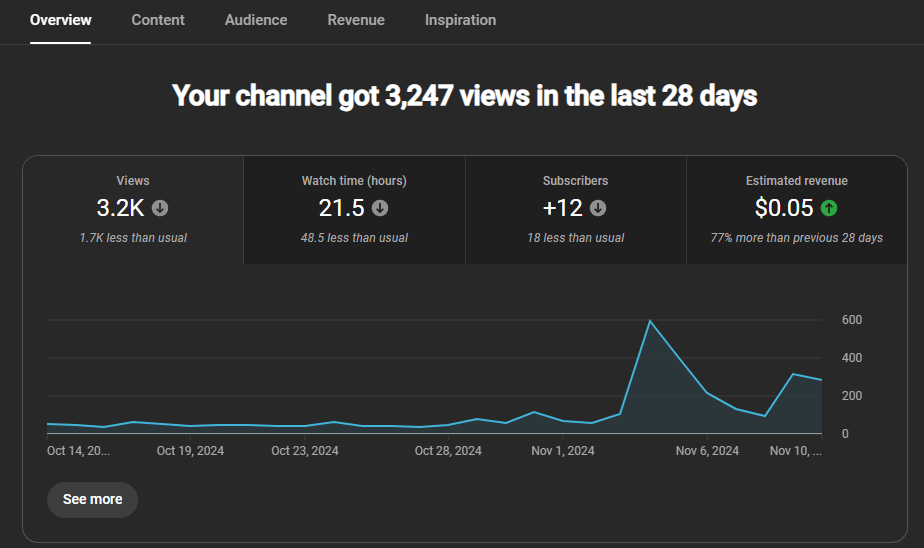Select the Views metric card title
The height and width of the screenshot is (548, 924).
(x=133, y=181)
